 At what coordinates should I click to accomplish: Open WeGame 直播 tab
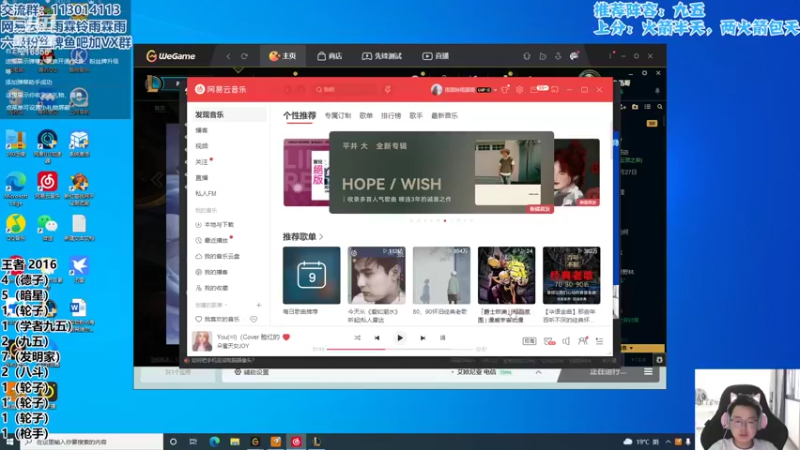click(435, 56)
